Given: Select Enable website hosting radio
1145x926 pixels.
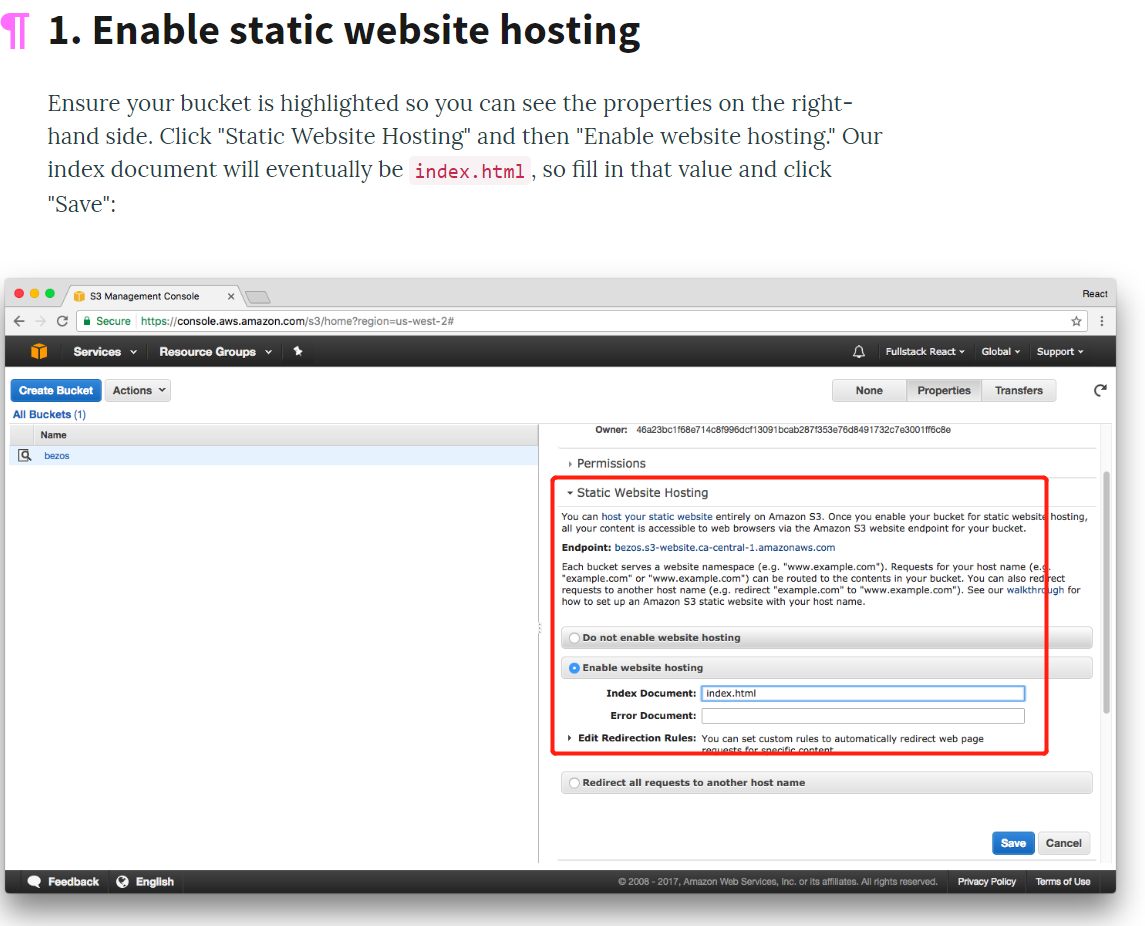Looking at the screenshot, I should 575,667.
